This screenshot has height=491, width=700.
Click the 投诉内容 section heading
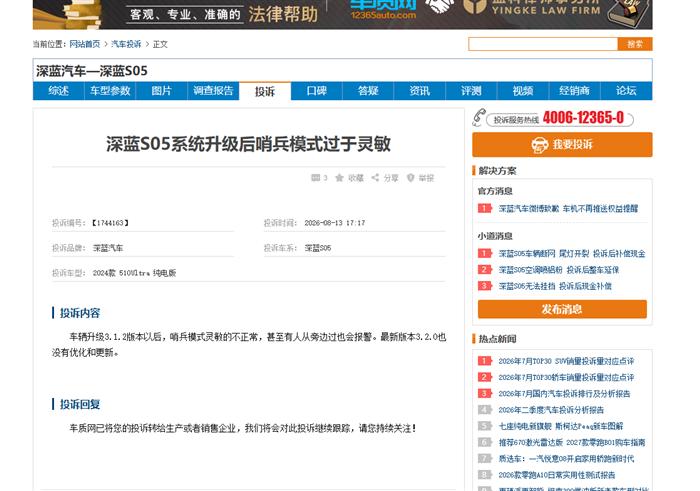click(80, 313)
